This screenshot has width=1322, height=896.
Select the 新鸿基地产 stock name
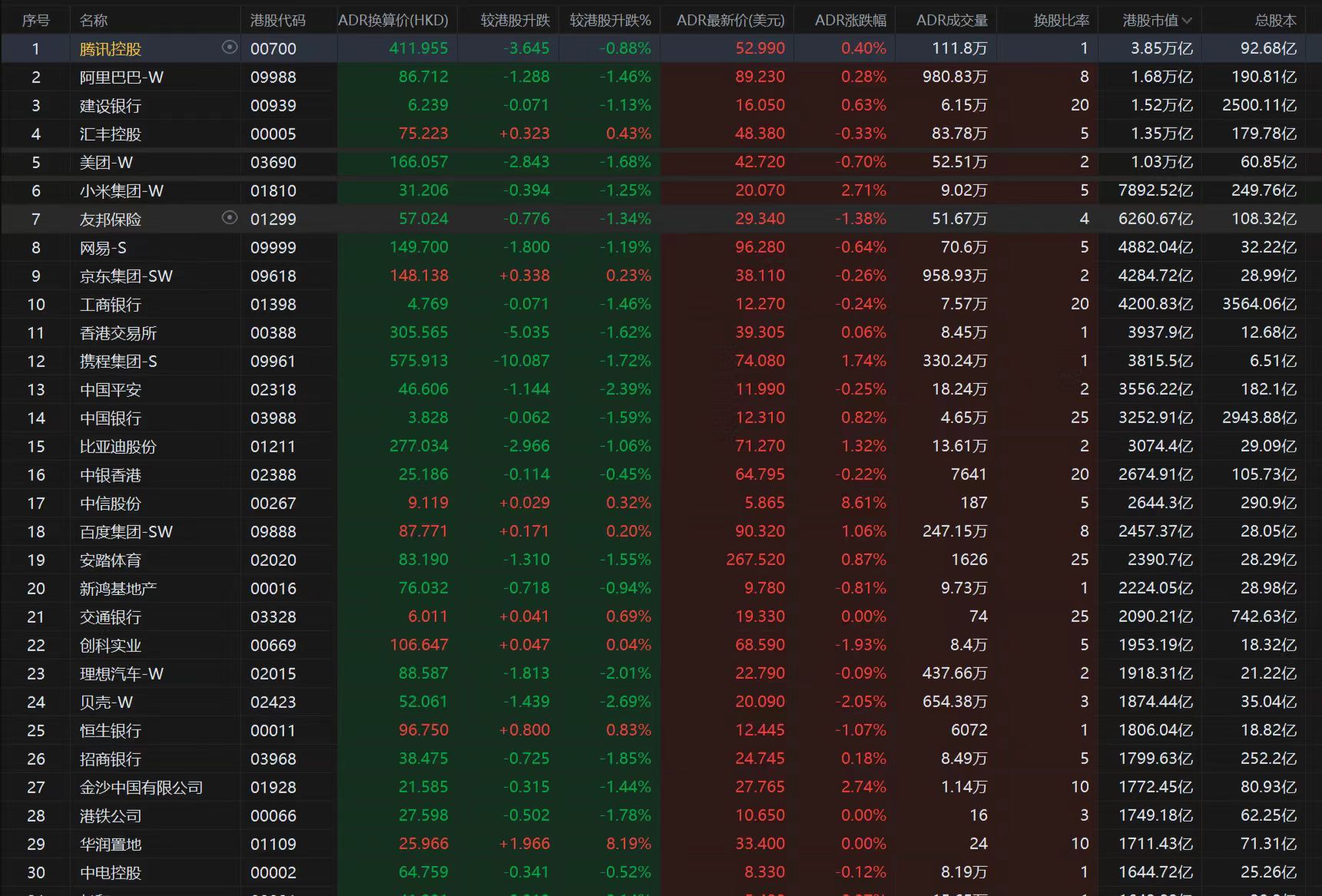(x=118, y=589)
